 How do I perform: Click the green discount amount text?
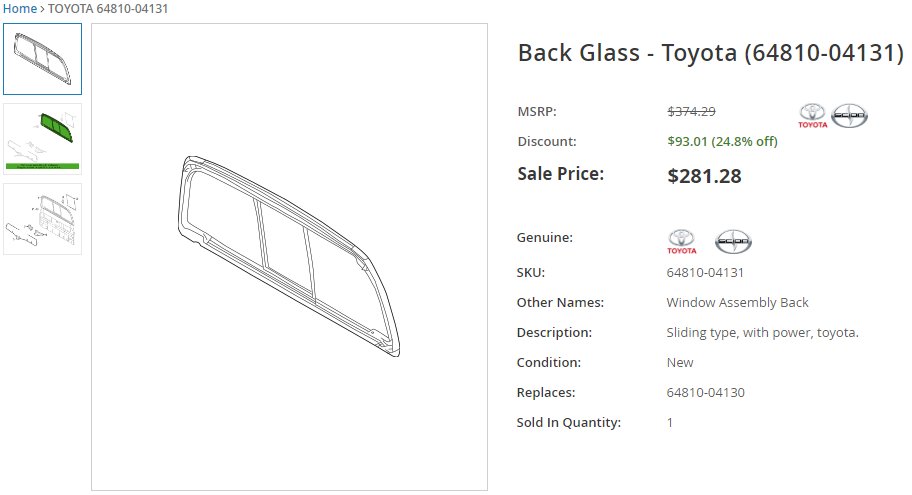(x=722, y=141)
